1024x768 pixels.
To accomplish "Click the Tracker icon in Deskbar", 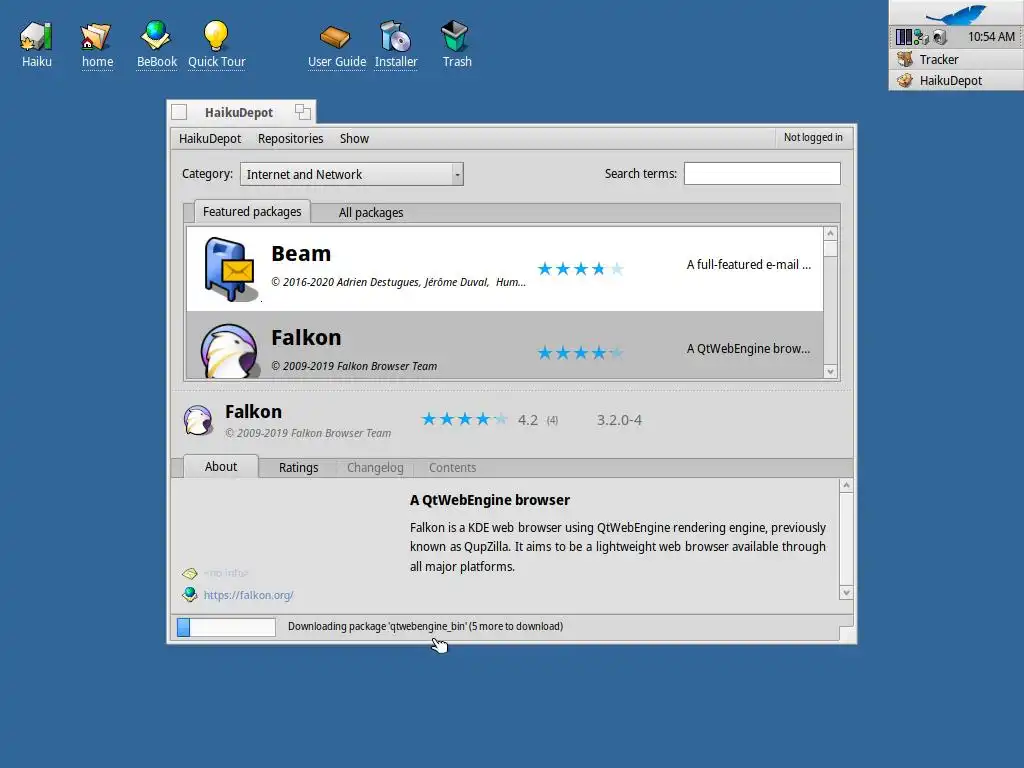I will [904, 59].
